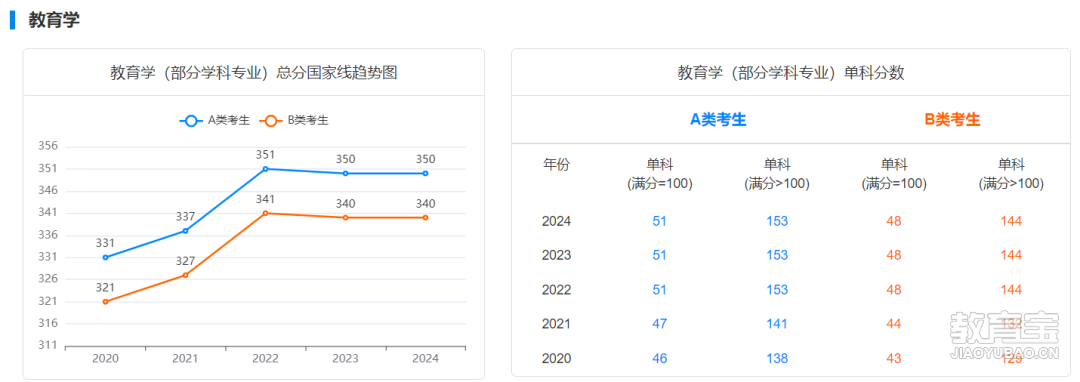The image size is (1080, 382).
Task: Click the blue 153 score for 2023
Action: tap(777, 255)
